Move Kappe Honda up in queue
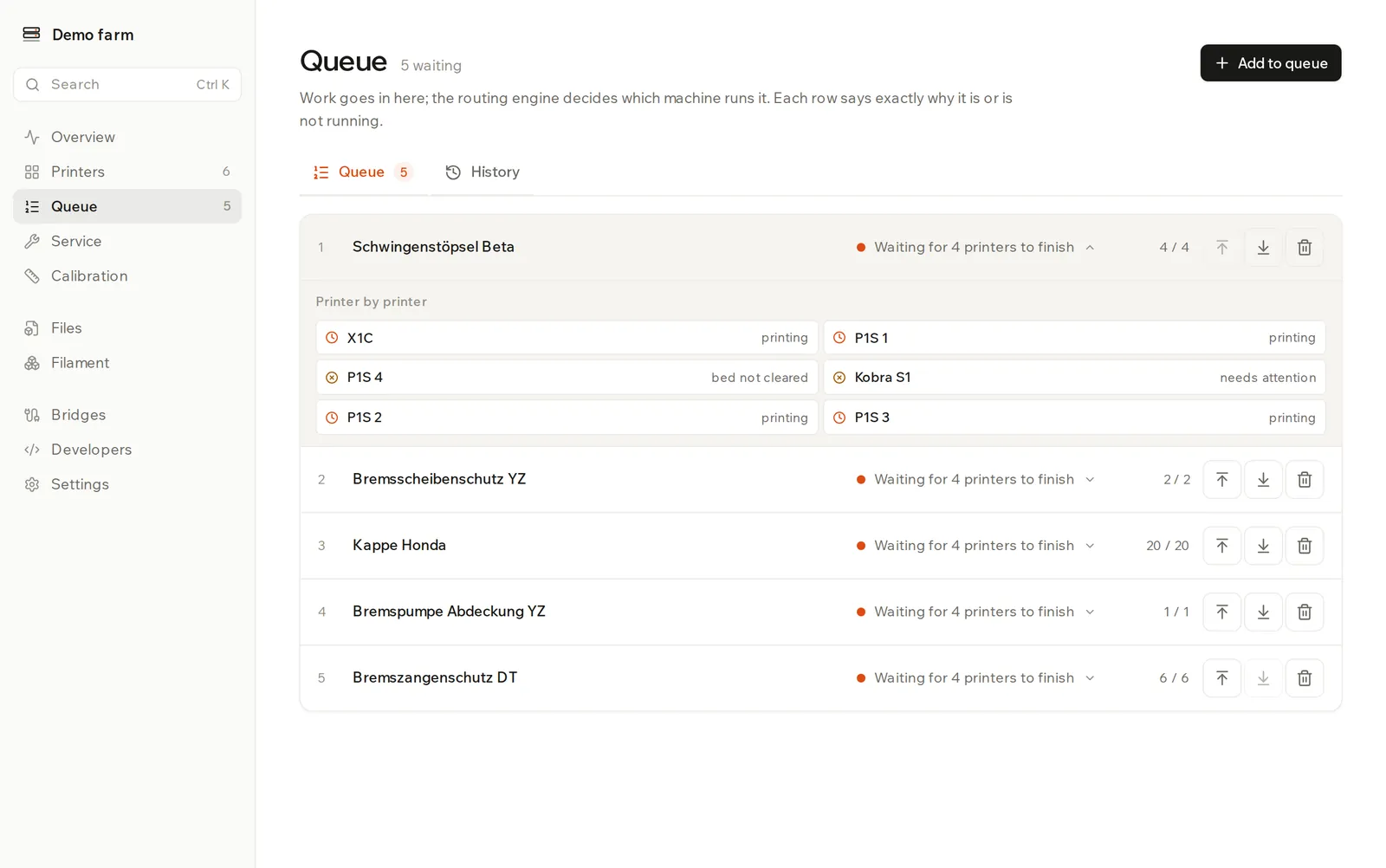Image resolution: width=1386 pixels, height=868 pixels. click(x=1222, y=546)
